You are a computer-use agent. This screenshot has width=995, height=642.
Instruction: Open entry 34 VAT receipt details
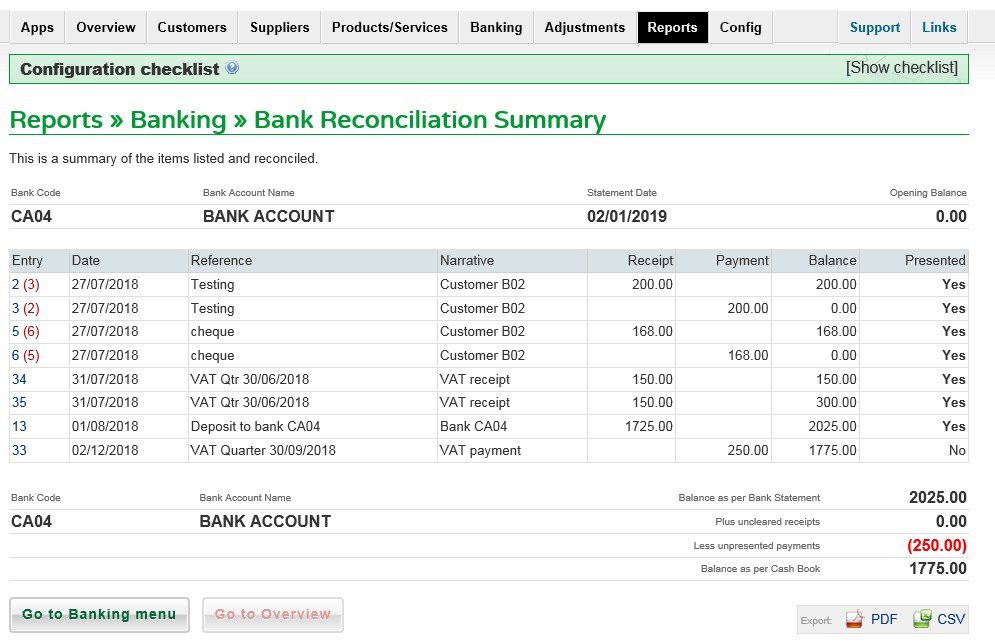(x=20, y=379)
